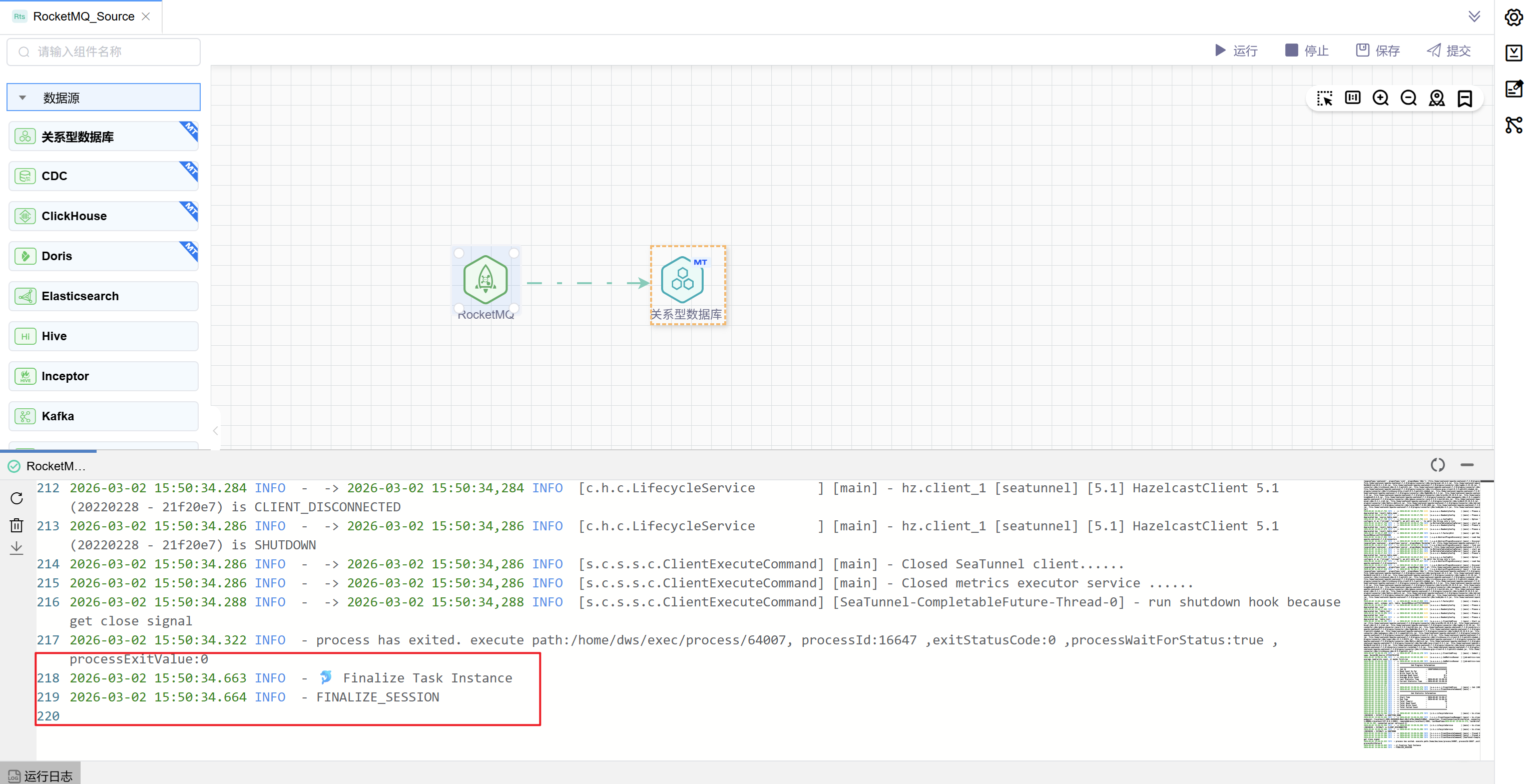Image resolution: width=1528 pixels, height=784 pixels.
Task: Click the 运行 run button
Action: (x=1236, y=51)
